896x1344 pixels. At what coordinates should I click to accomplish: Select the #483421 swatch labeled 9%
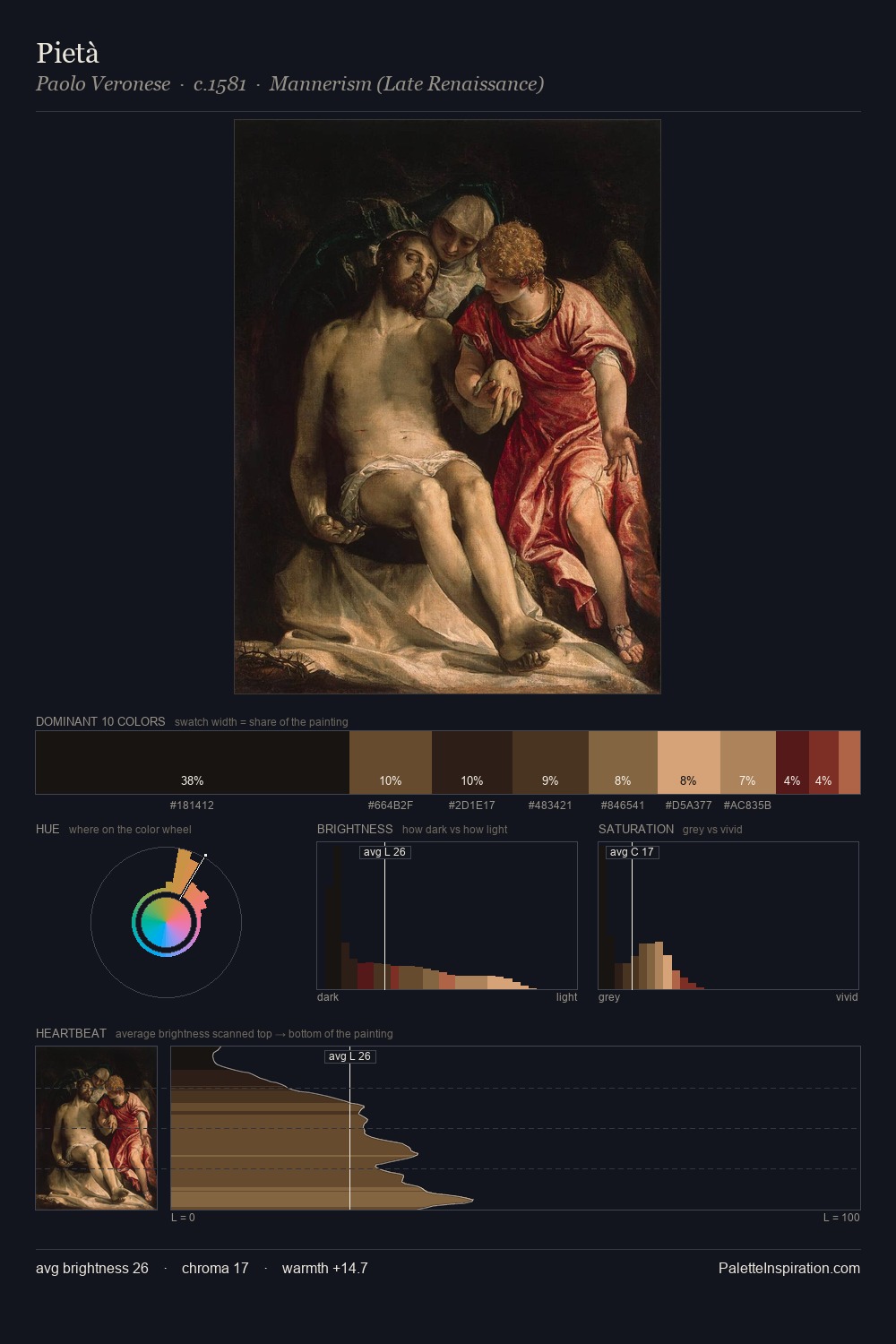coord(550,762)
